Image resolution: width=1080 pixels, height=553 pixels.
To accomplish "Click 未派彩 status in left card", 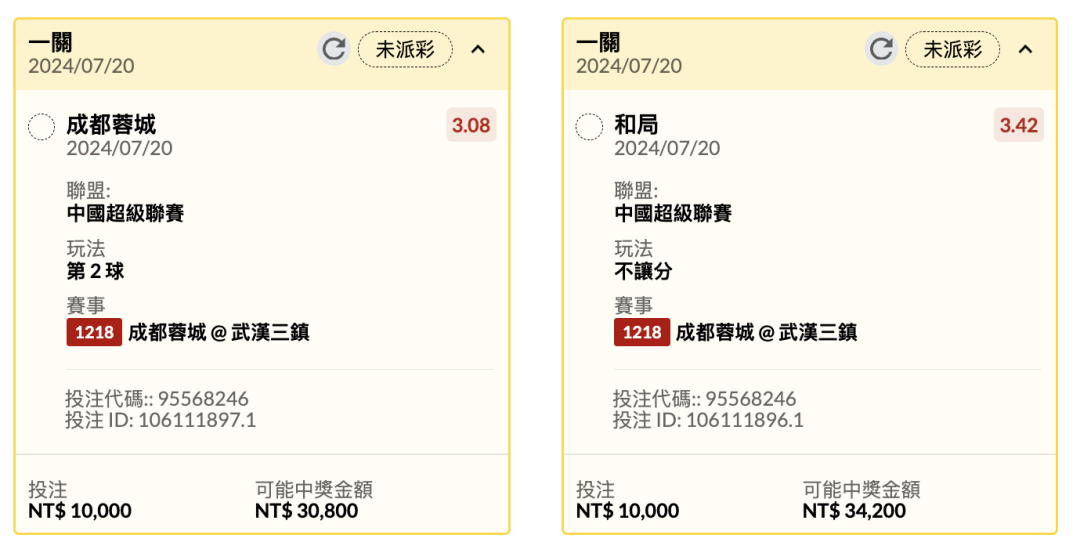I will tap(405, 49).
